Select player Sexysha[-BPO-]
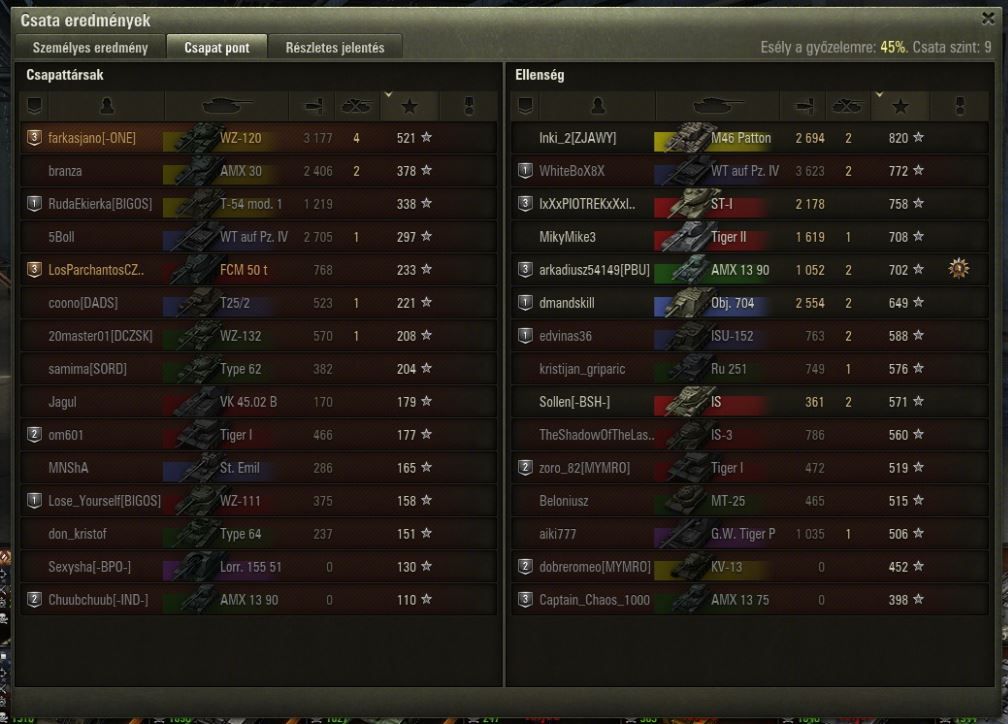Viewport: 1008px width, 724px height. click(x=89, y=567)
